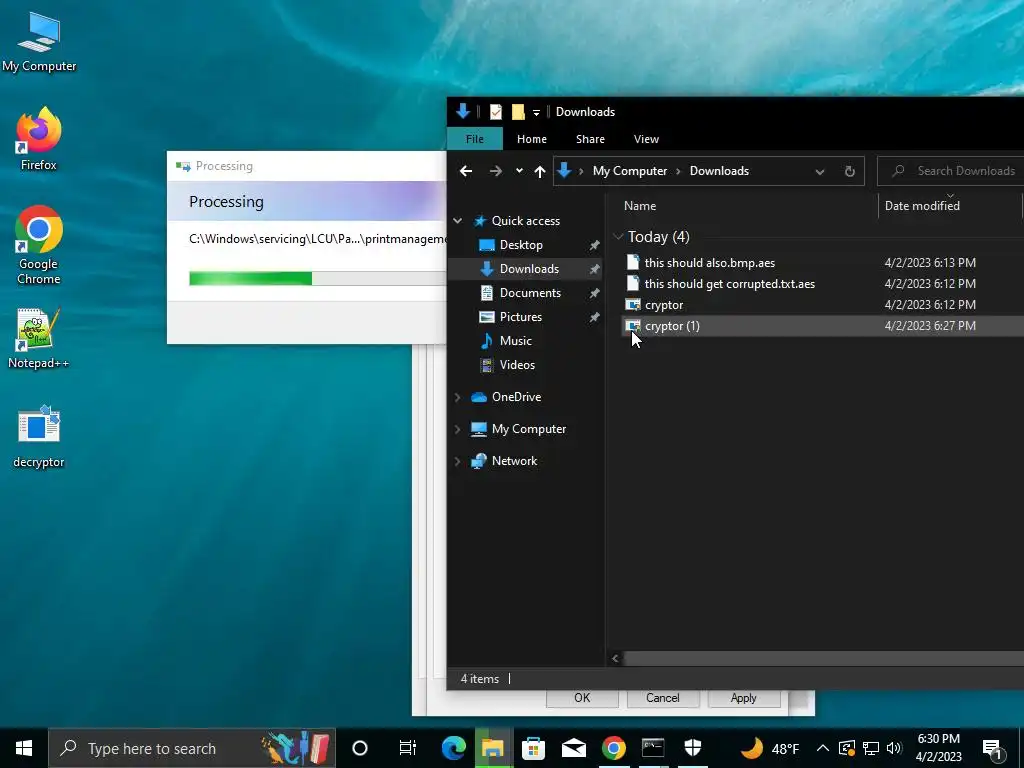This screenshot has height=768, width=1024.
Task: Select 'this should get corrupted.txt.aes' file
Action: point(729,283)
